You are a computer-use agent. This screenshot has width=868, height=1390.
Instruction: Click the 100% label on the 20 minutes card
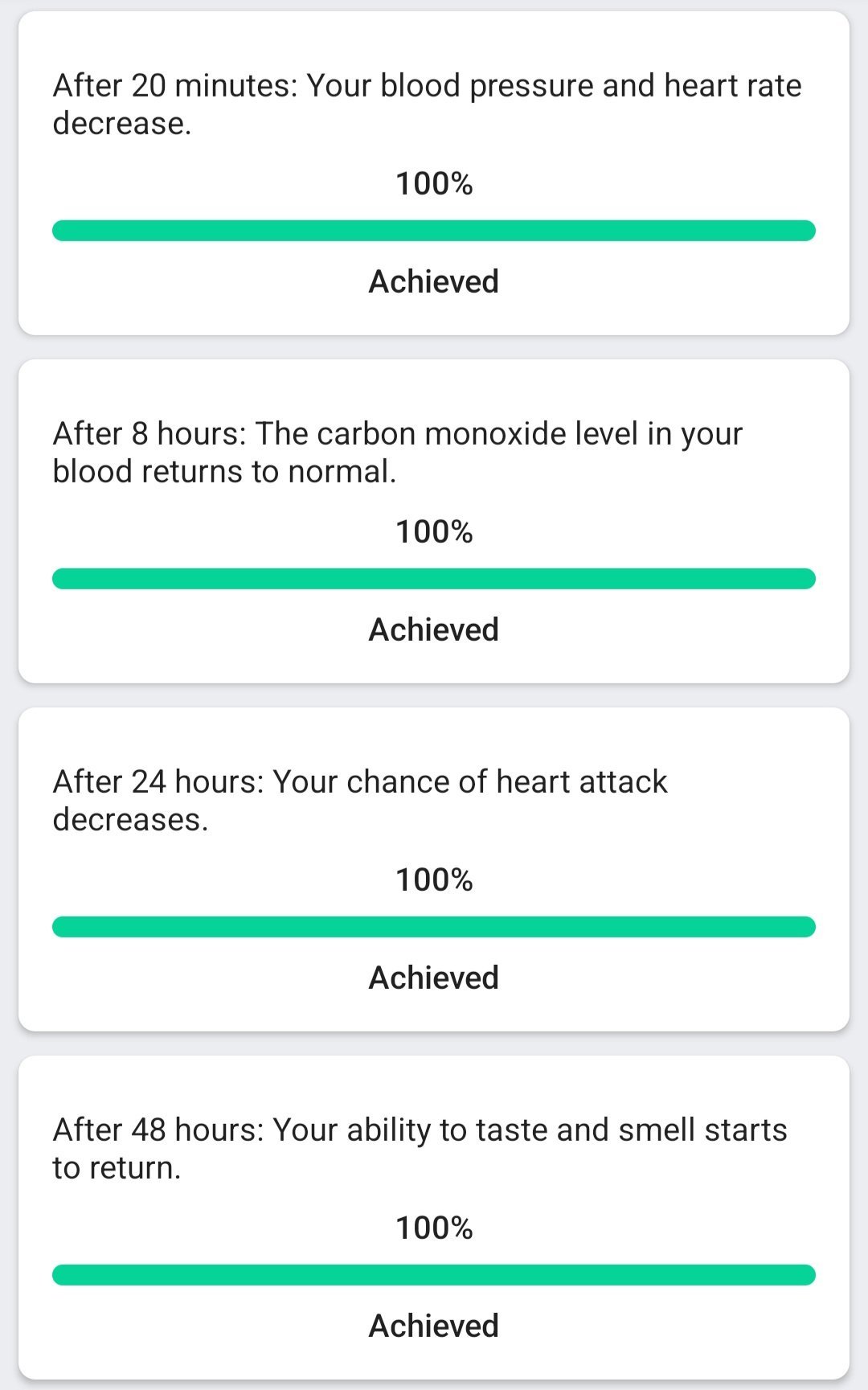434,184
